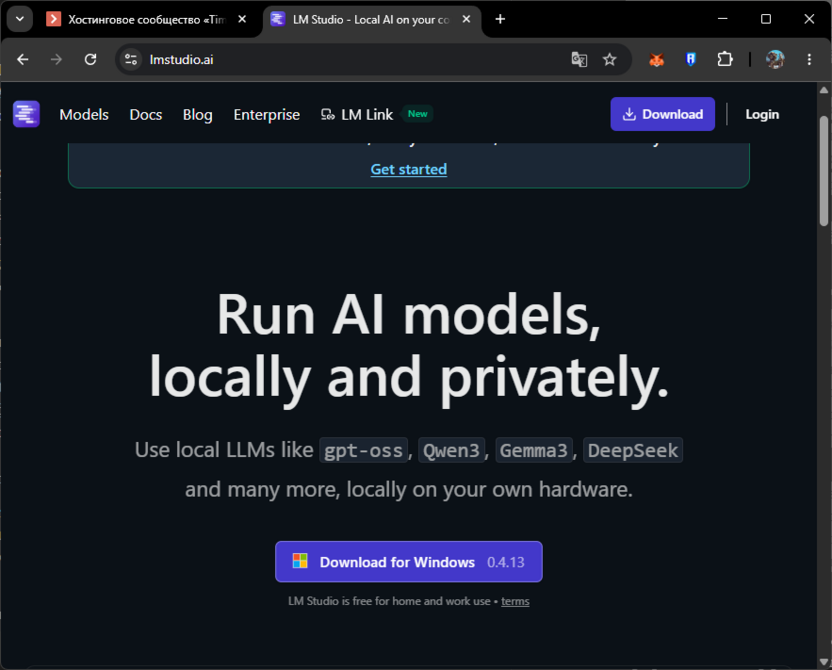This screenshot has width=832, height=670.
Task: Click the gpt-oss model tag
Action: click(363, 450)
